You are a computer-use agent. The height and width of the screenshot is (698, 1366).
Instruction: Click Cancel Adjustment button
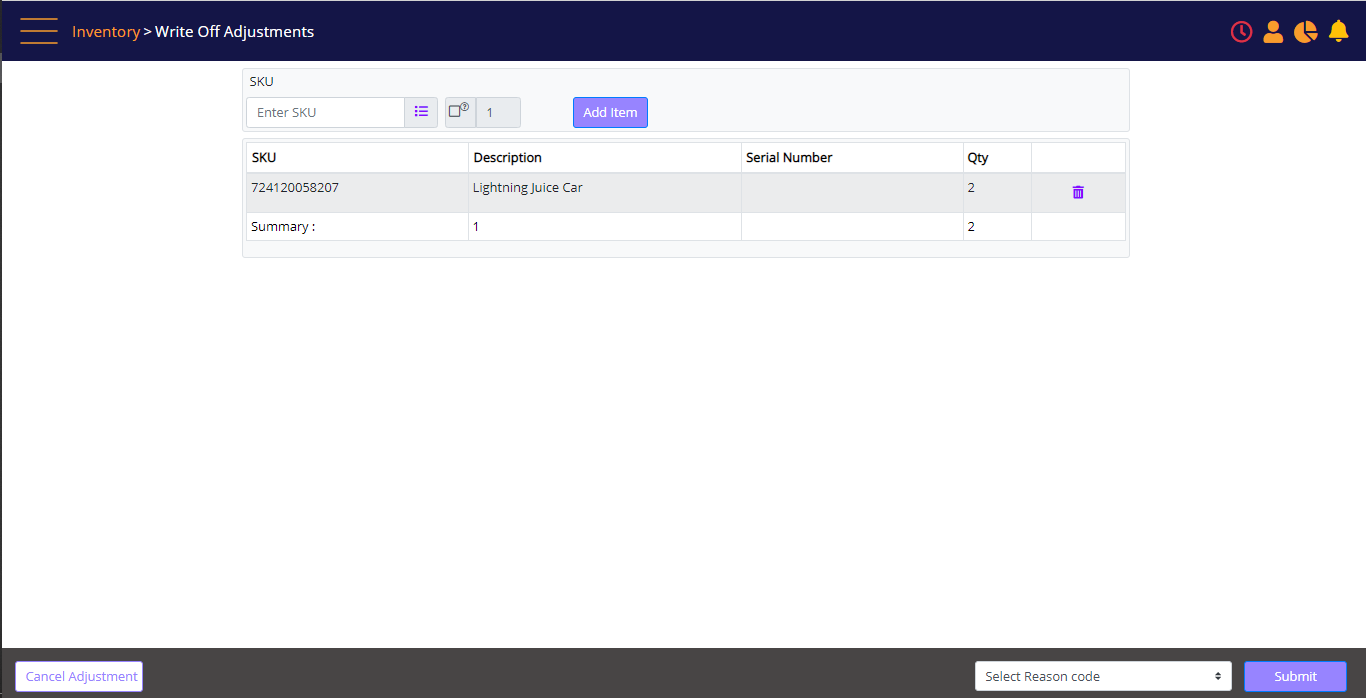tap(79, 676)
